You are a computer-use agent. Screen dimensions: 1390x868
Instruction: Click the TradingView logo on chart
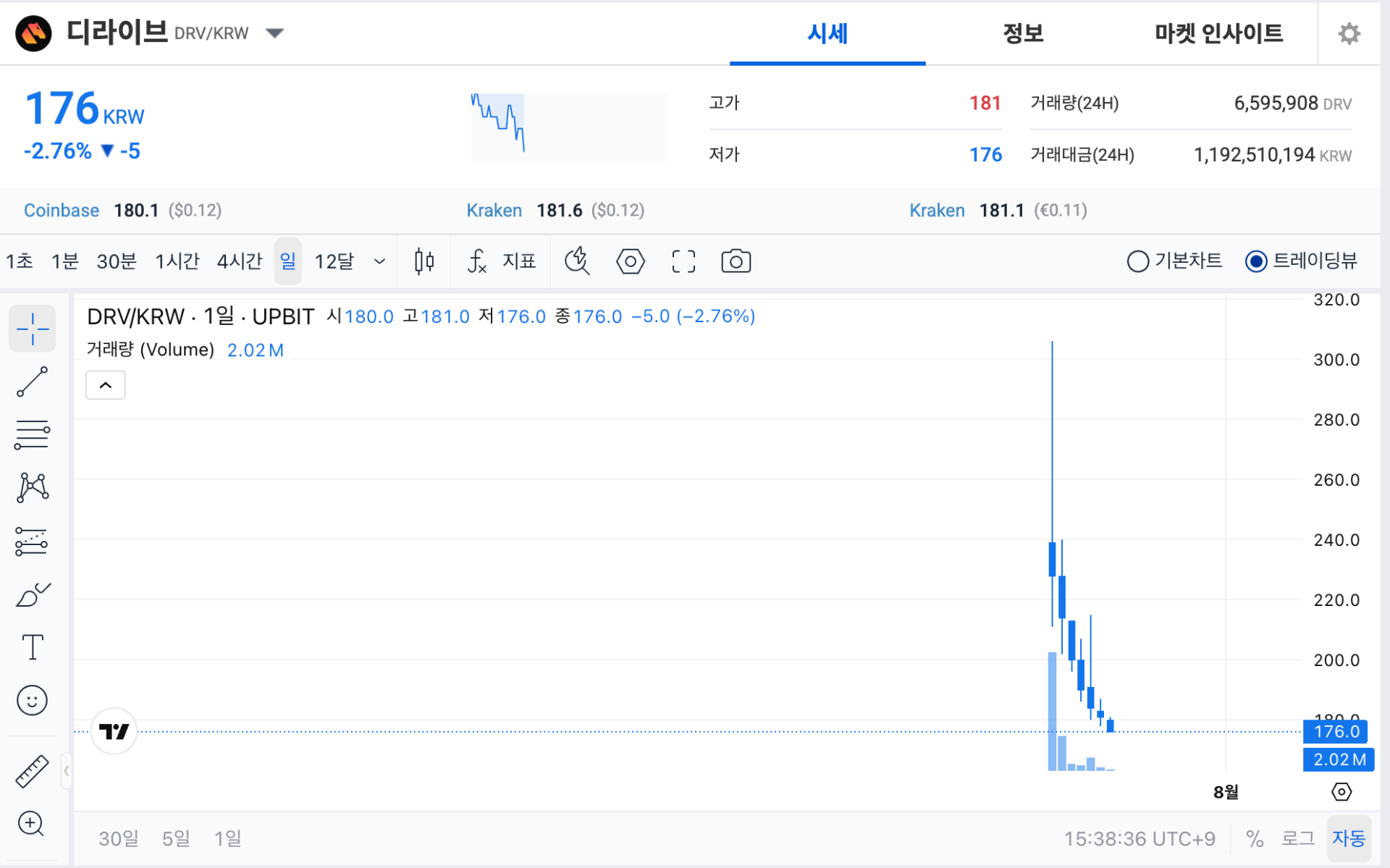click(114, 731)
